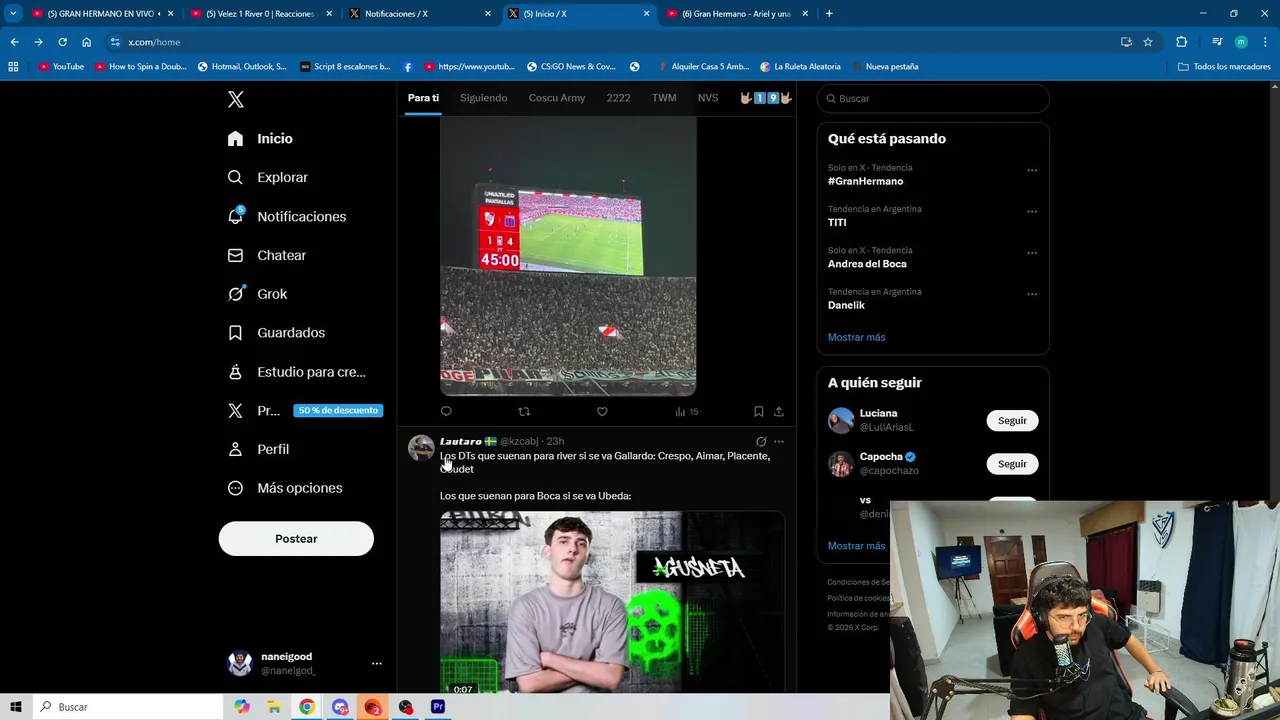
Task: Repost the stadium video post
Action: (524, 411)
